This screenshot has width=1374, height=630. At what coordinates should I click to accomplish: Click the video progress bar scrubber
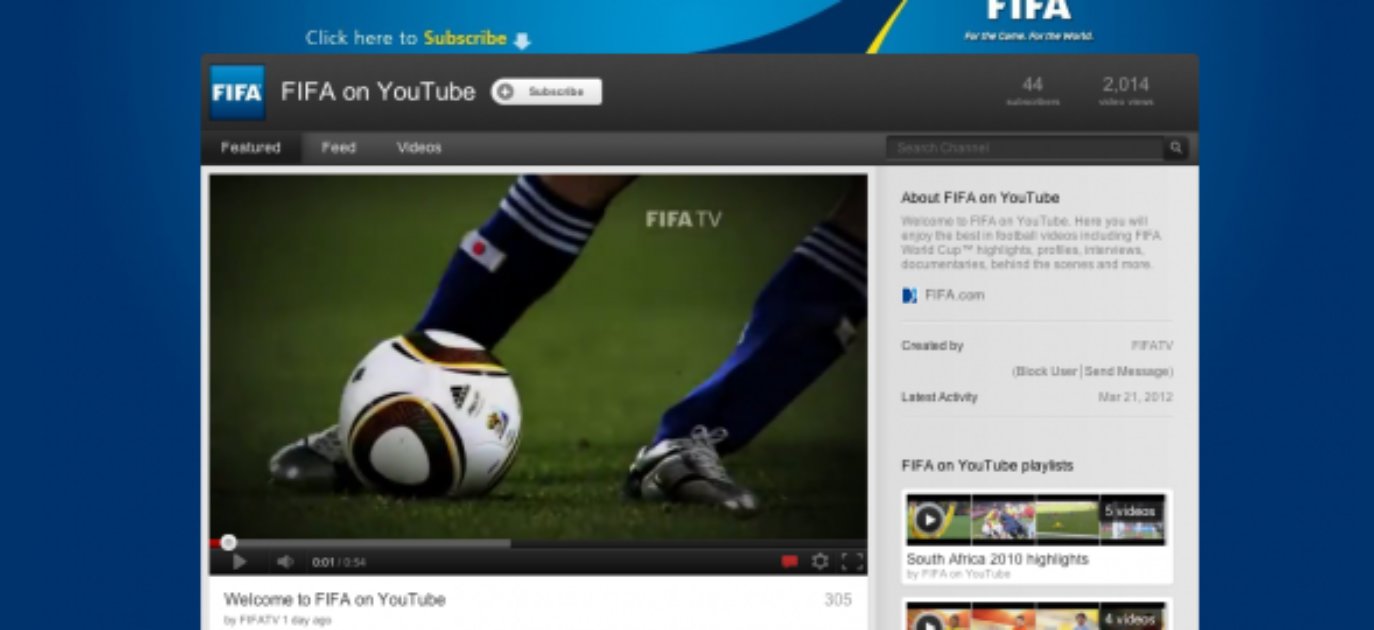229,543
